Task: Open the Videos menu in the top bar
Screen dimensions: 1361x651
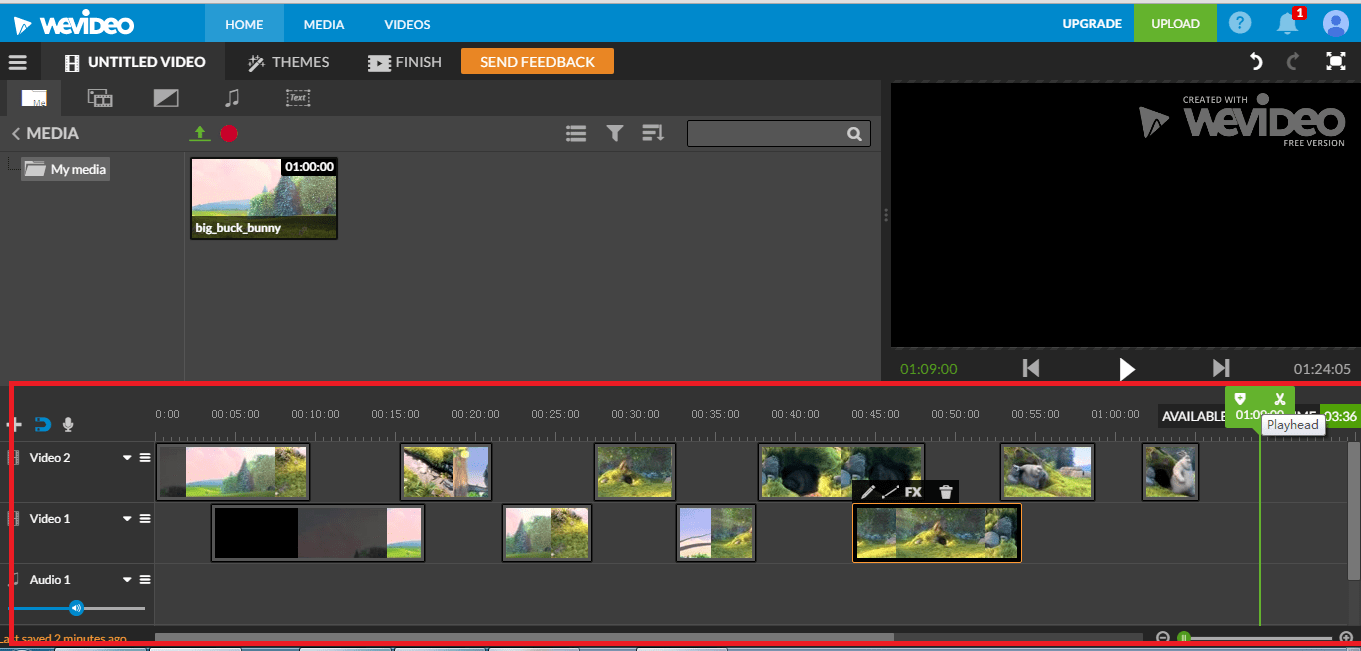Action: click(x=407, y=23)
